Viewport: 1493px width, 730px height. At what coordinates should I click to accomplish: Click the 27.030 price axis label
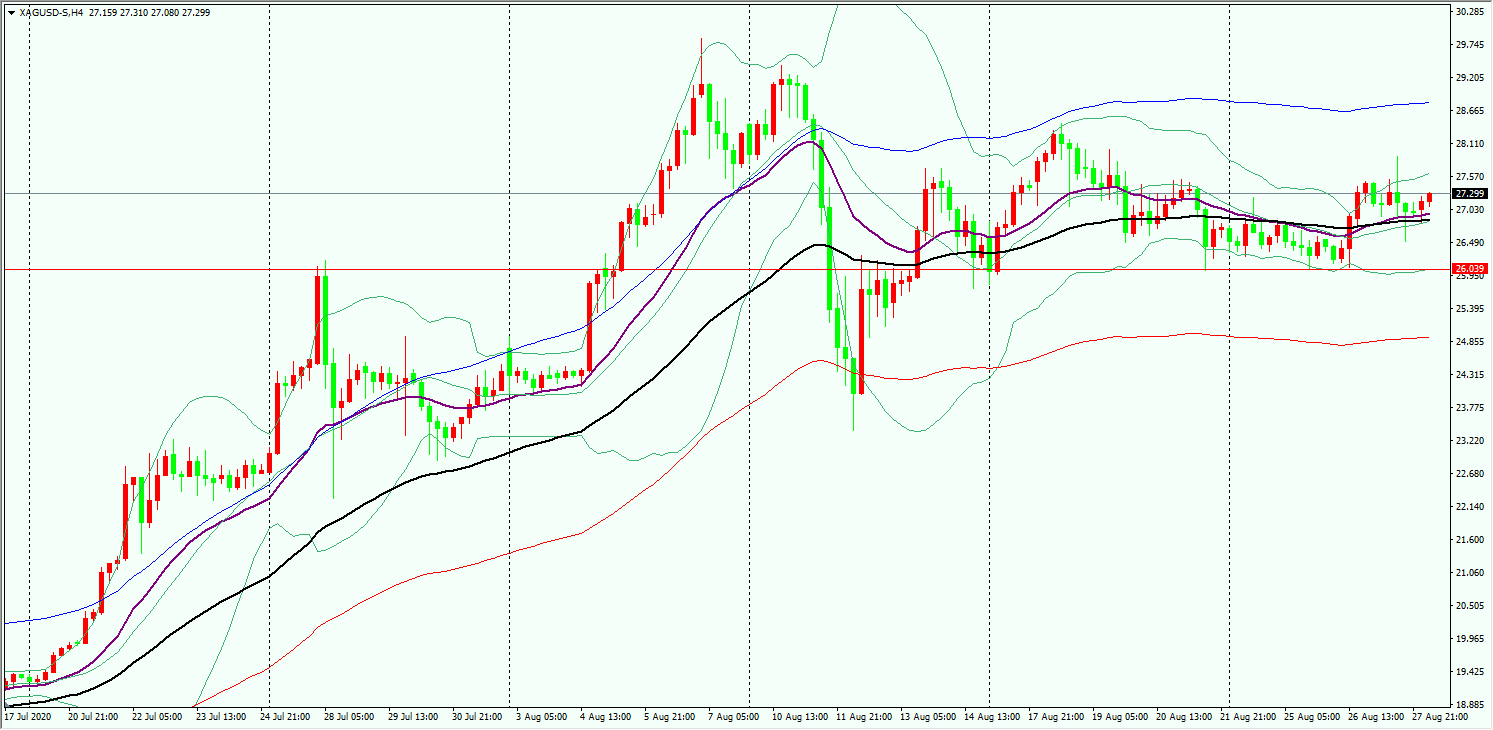coord(1469,210)
